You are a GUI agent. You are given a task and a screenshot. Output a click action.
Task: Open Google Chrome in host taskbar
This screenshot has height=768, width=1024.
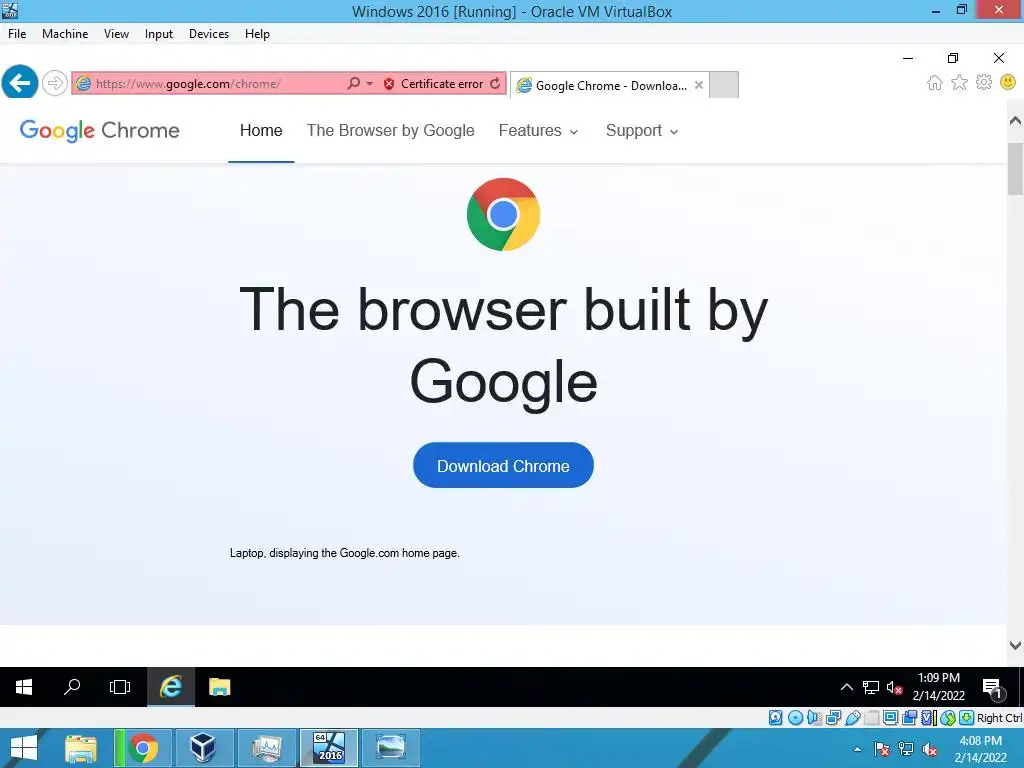pyautogui.click(x=143, y=748)
